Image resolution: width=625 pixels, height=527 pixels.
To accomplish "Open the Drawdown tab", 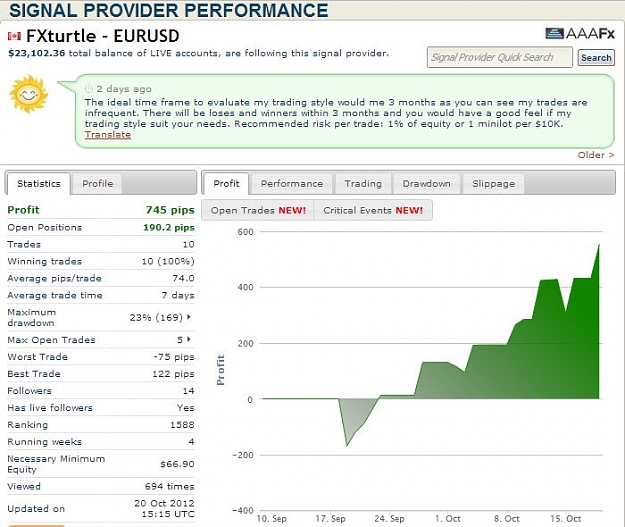I will point(426,184).
